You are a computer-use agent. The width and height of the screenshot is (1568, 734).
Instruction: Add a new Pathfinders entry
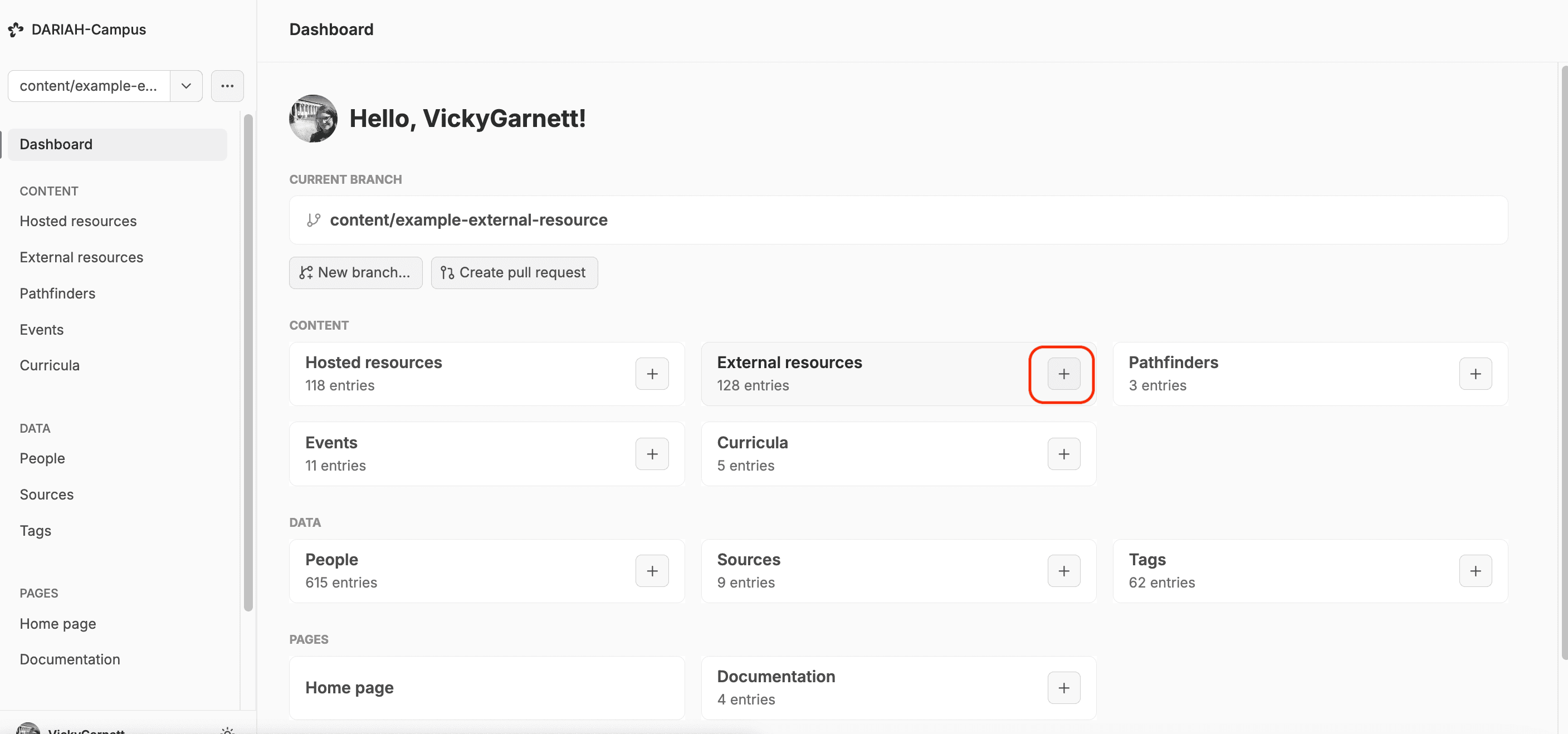click(1475, 374)
